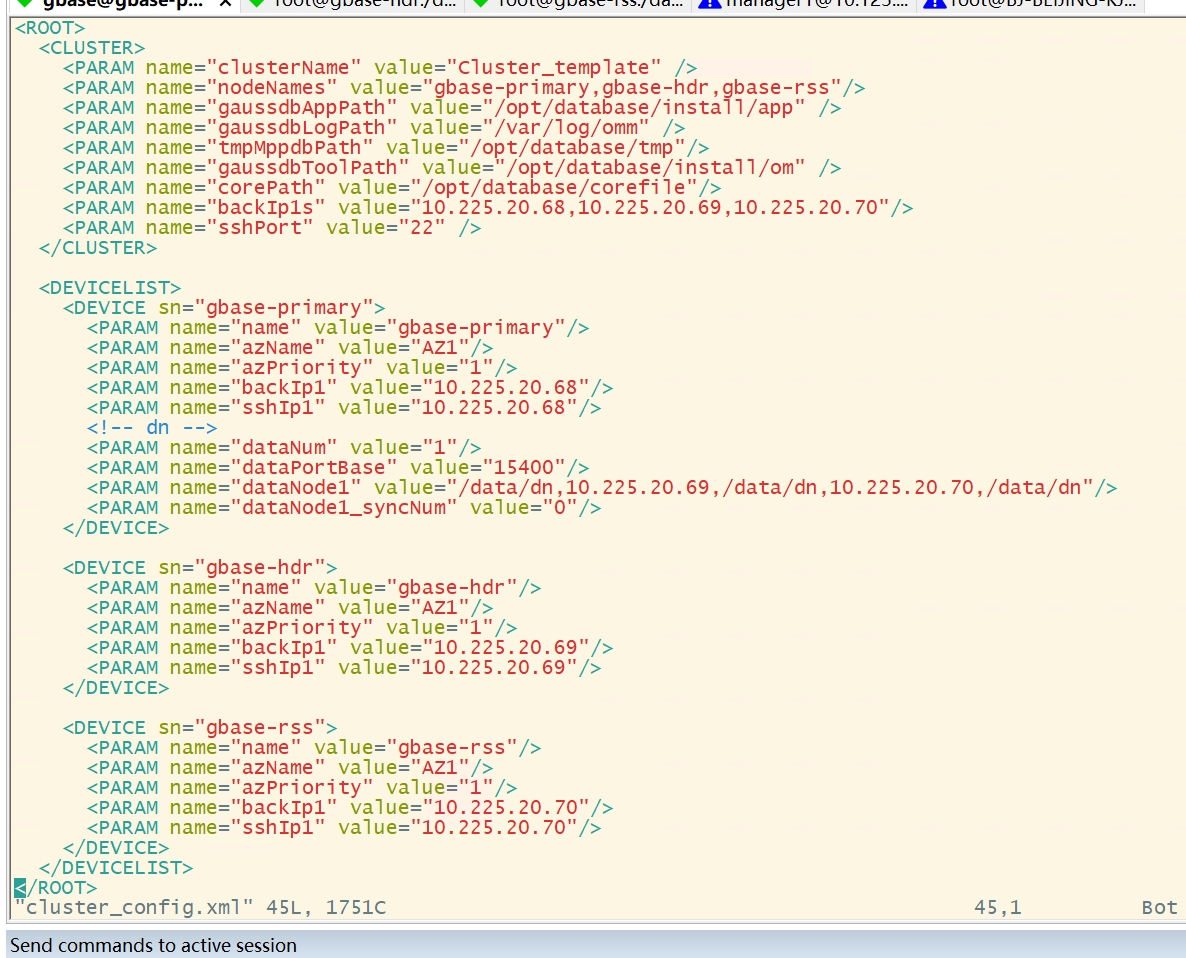Viewport: 1186px width, 958px height.
Task: Click the name value "gbase-rss" param
Action: click(314, 747)
